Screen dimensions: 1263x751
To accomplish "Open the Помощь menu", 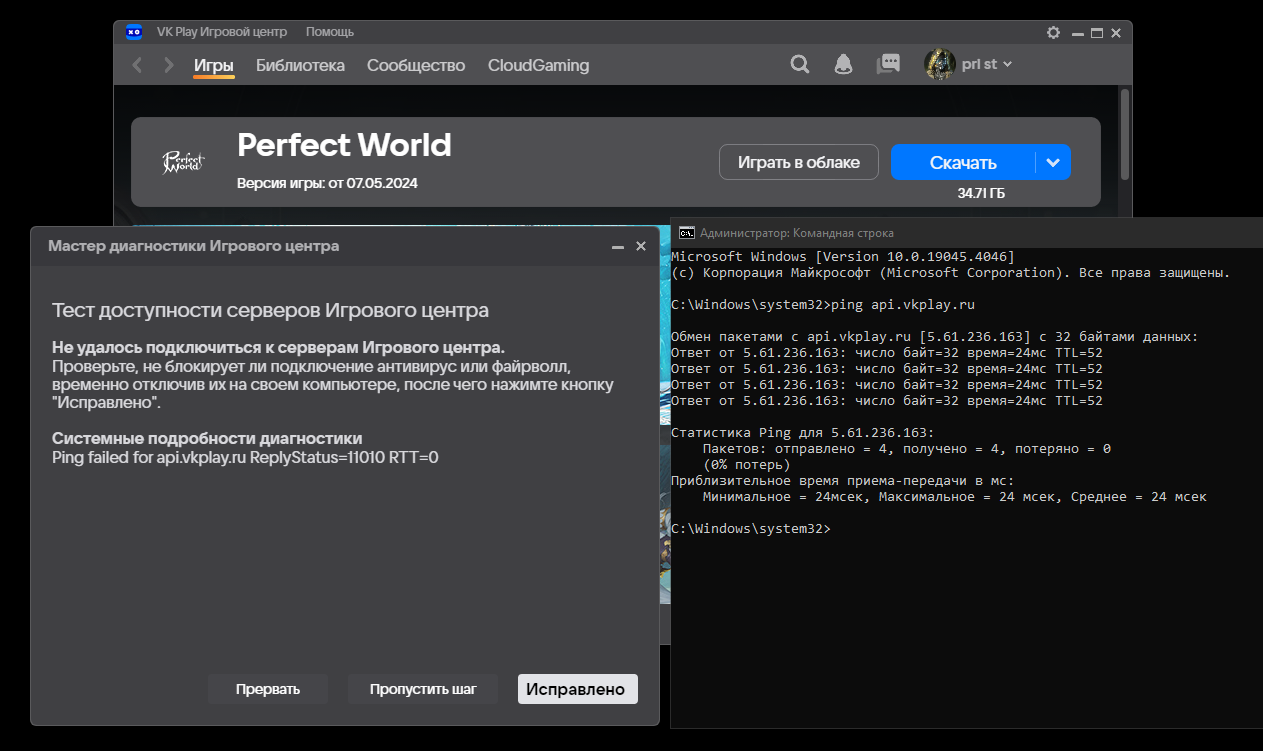I will 329,32.
